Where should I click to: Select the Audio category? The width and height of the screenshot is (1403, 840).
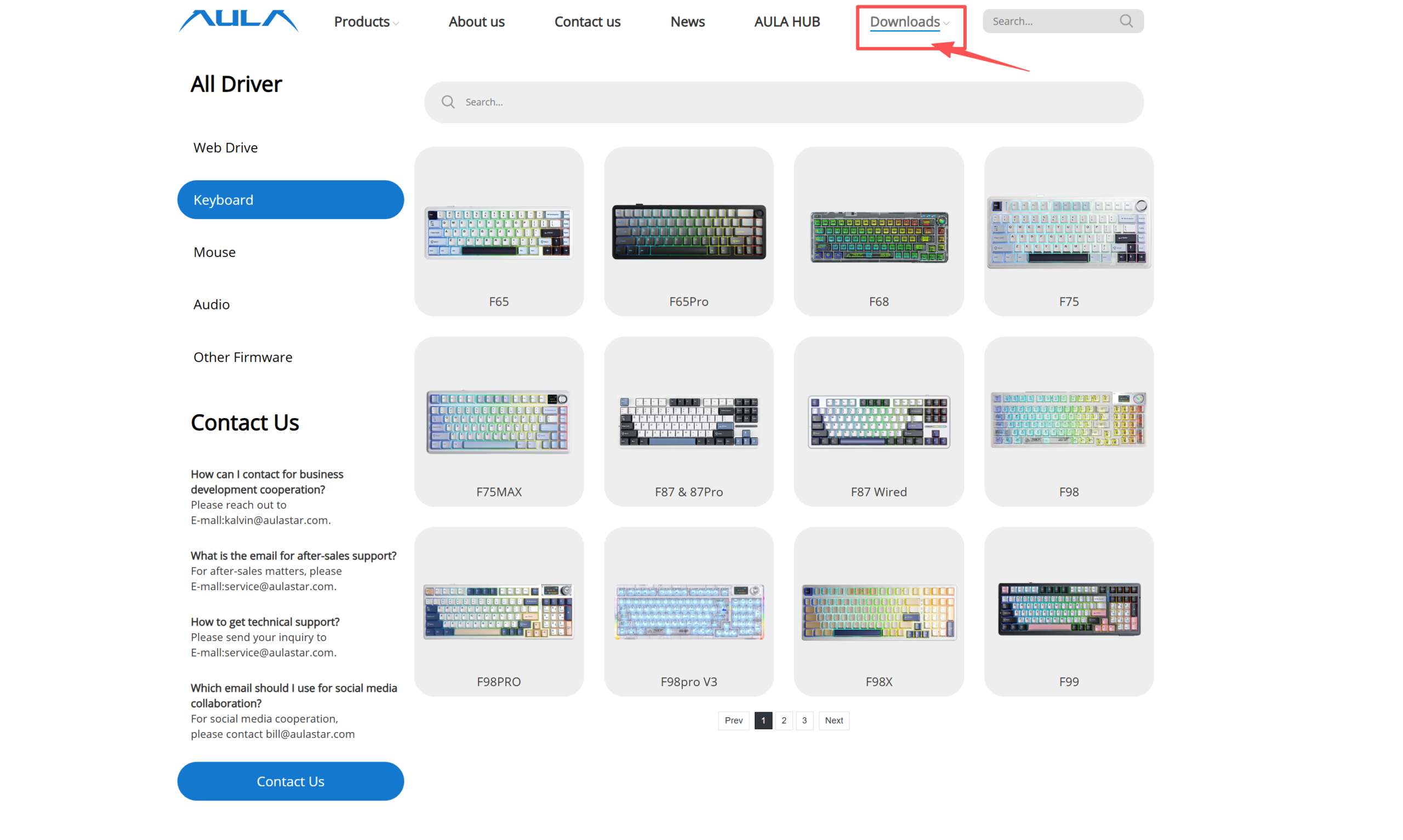tap(212, 304)
